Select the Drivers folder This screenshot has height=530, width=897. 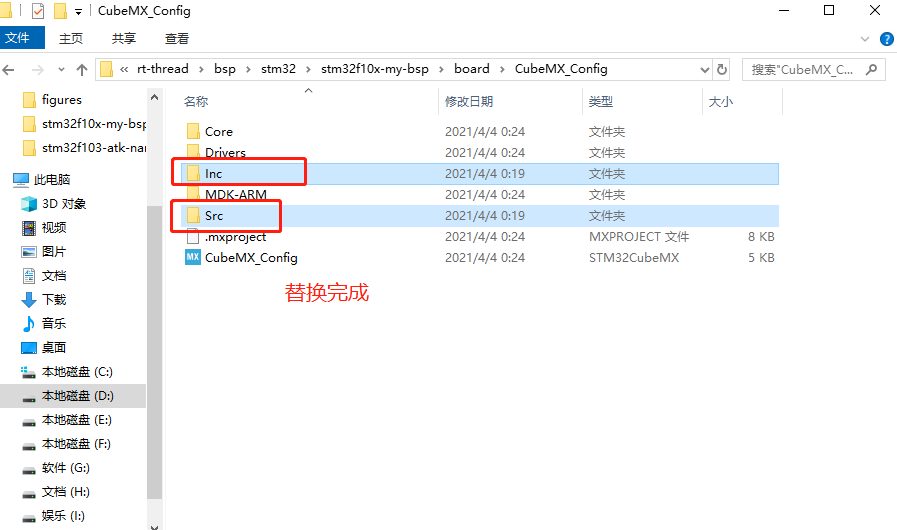225,152
